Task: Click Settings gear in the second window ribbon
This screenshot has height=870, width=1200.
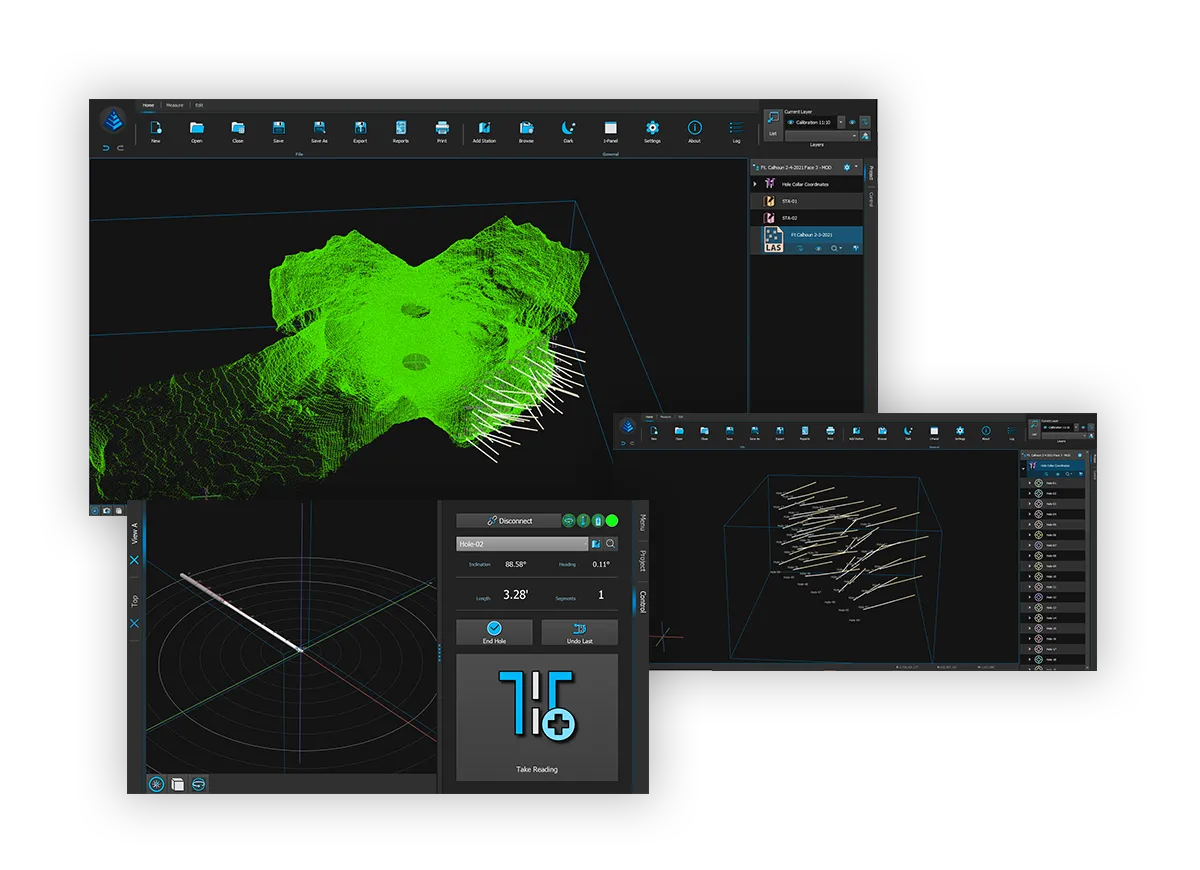Action: coord(960,430)
